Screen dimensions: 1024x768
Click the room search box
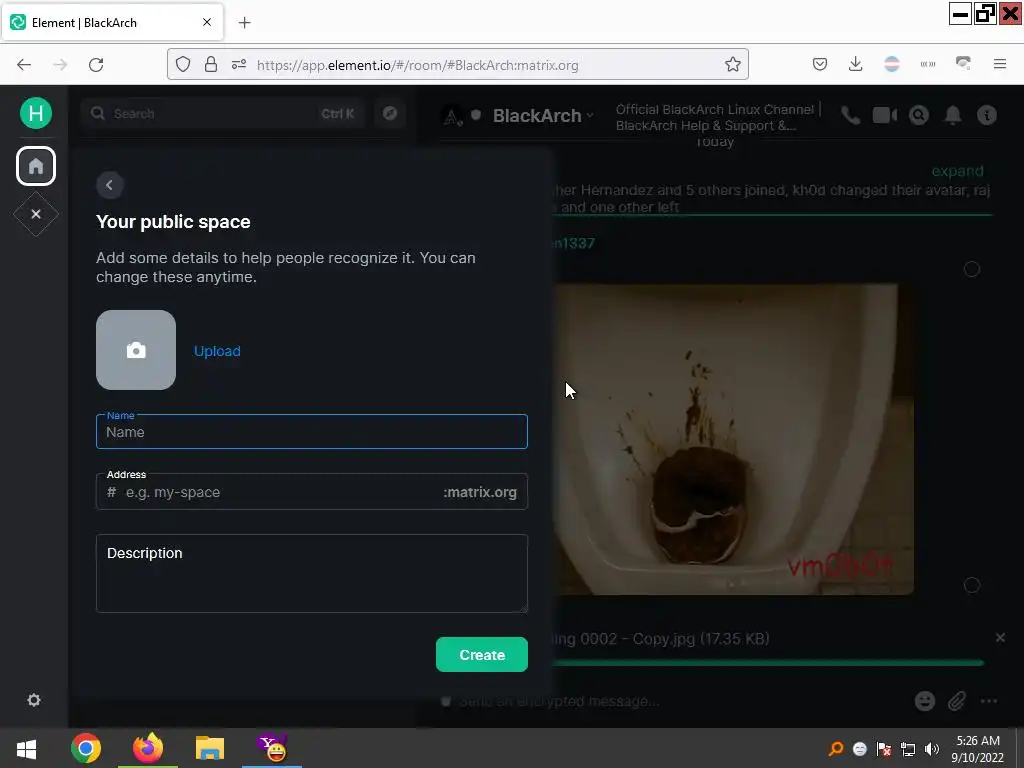pos(224,114)
